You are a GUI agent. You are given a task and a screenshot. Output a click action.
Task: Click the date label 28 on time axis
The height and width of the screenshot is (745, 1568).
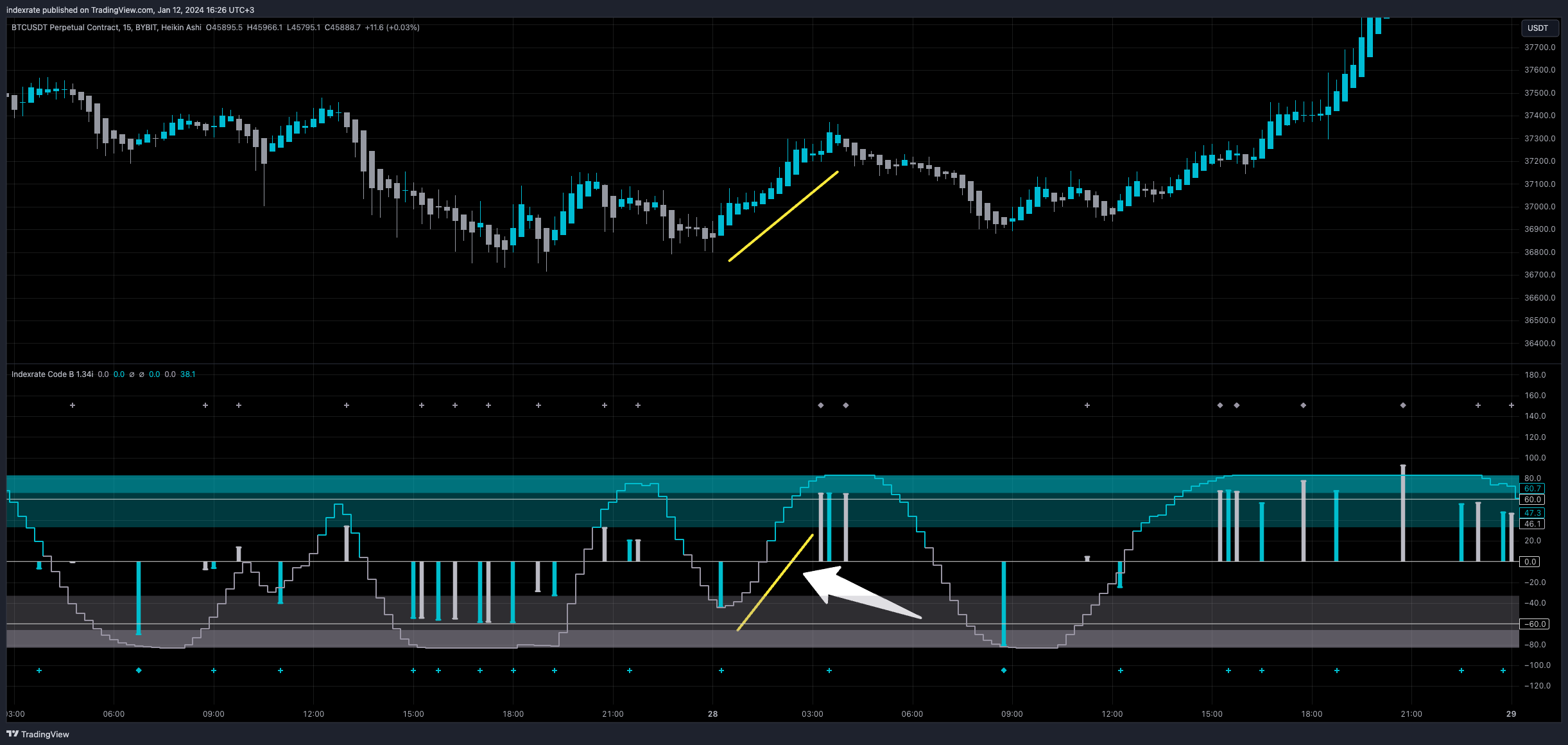click(712, 714)
